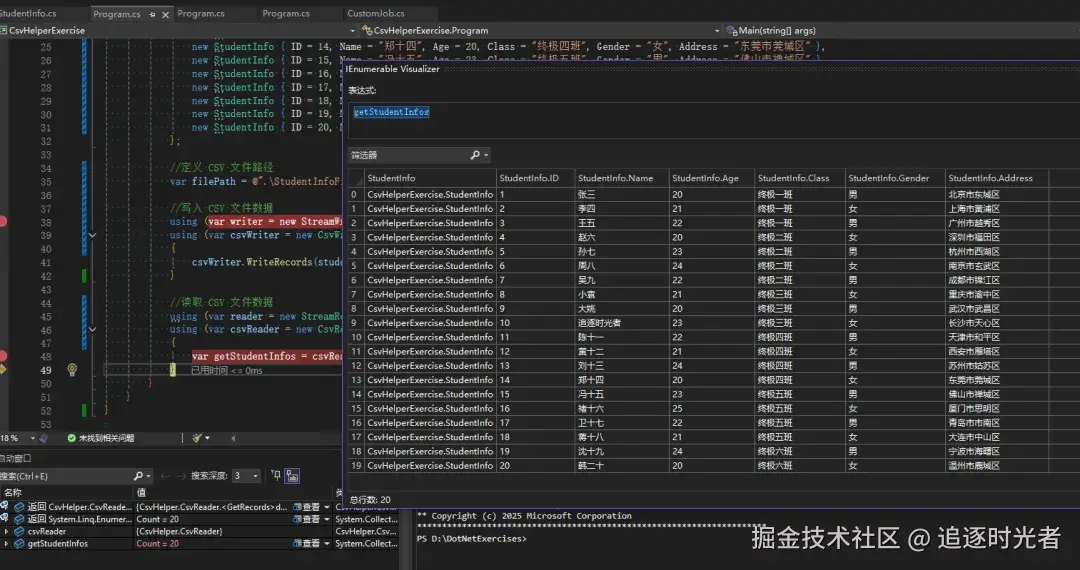Sort by StudentInfo.Age column header
The width and height of the screenshot is (1080, 570).
(x=712, y=178)
